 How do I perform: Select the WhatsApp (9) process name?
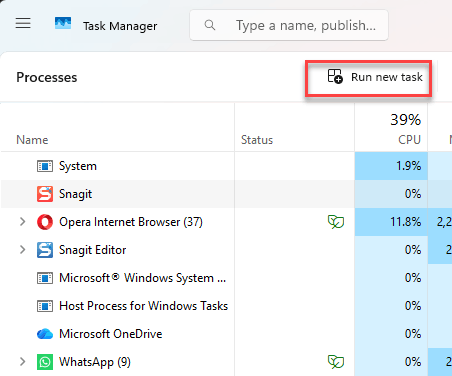[x=95, y=362]
